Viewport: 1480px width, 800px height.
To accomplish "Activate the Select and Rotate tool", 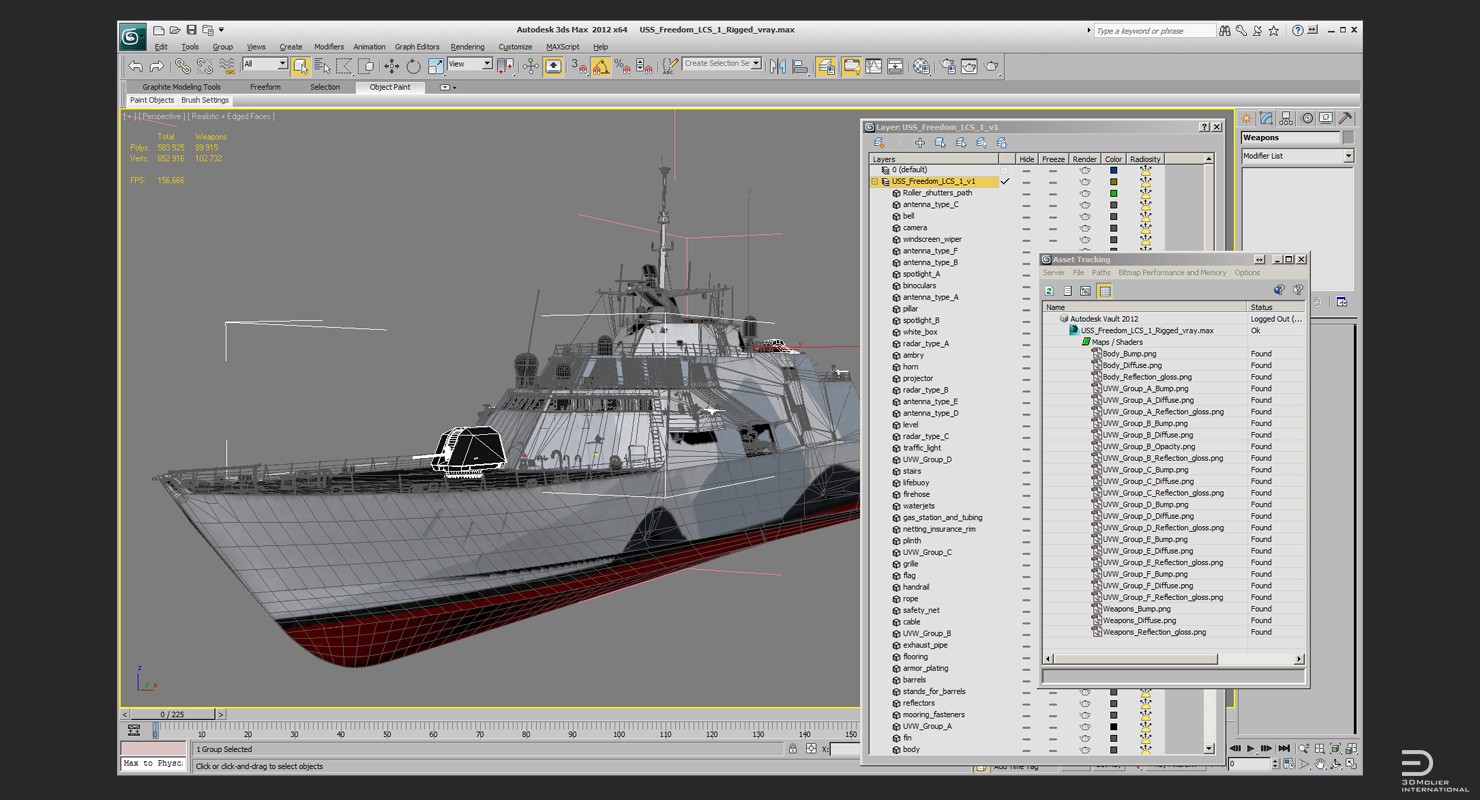I will click(413, 66).
